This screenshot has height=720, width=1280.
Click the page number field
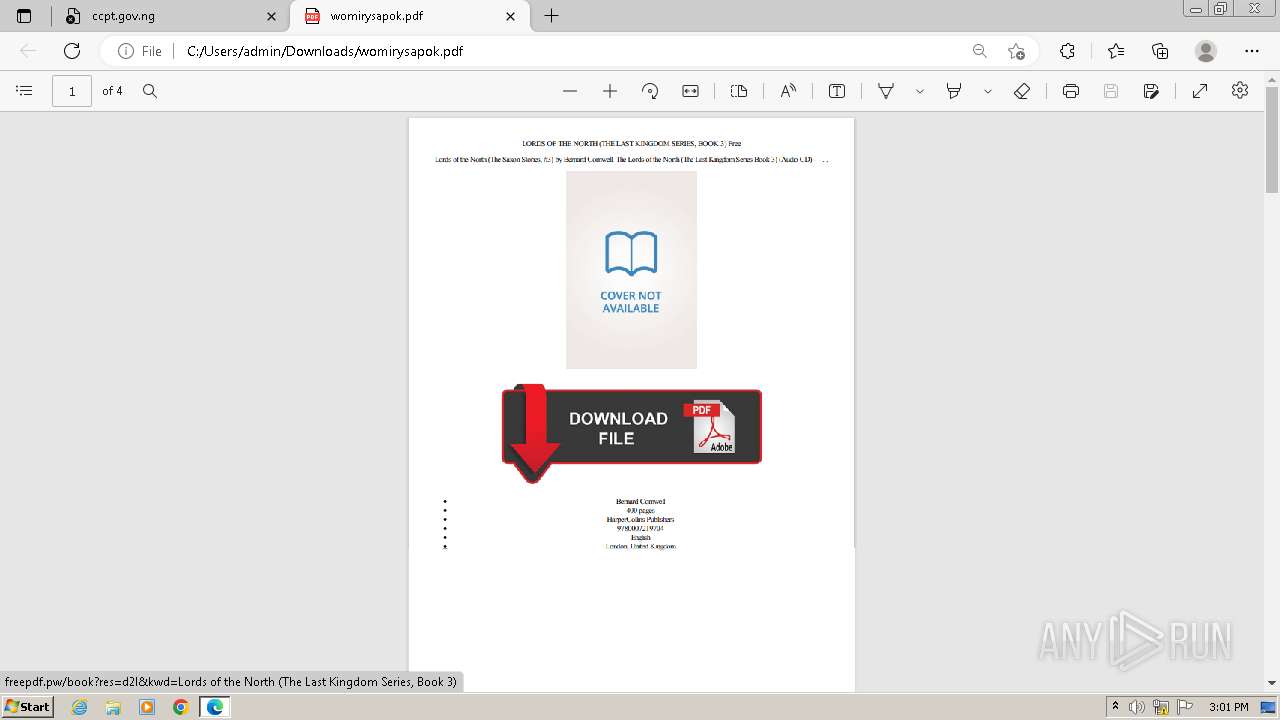(72, 91)
